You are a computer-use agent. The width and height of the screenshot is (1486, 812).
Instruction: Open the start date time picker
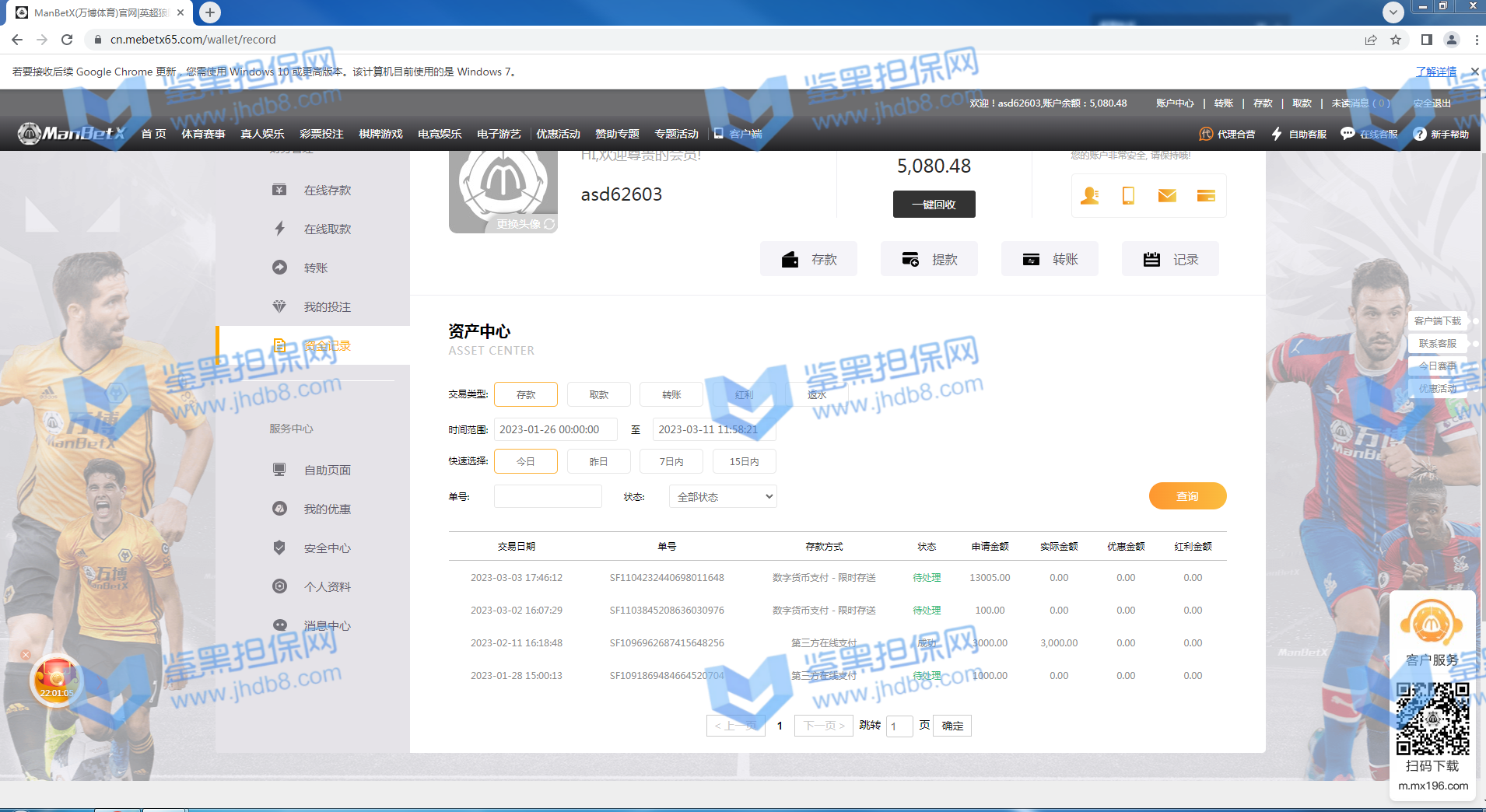tap(555, 430)
